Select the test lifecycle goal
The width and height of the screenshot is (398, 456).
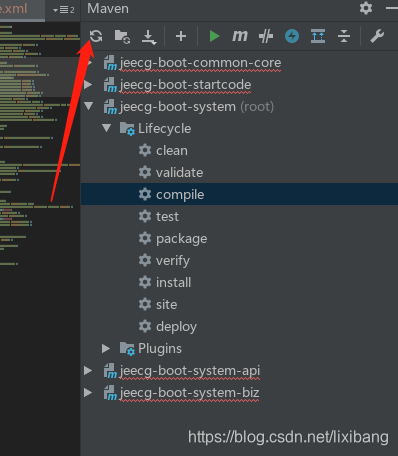[167, 217]
